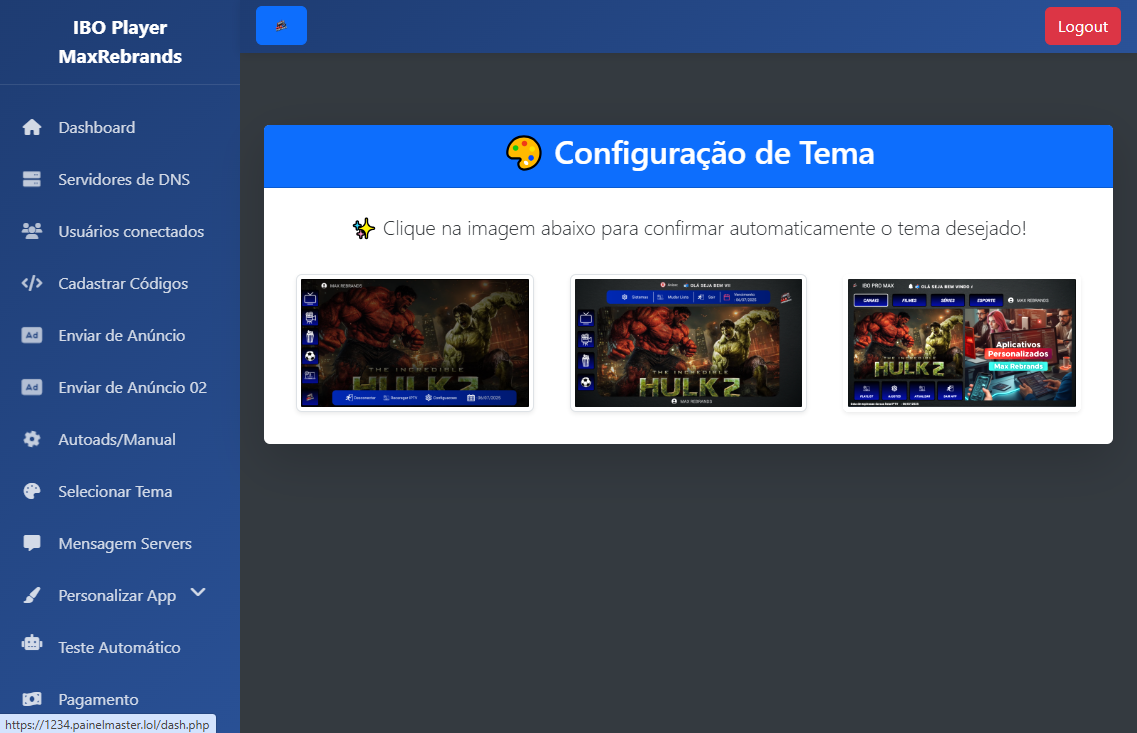
Task: Click the Selecionar Tema palette icon
Action: point(32,491)
